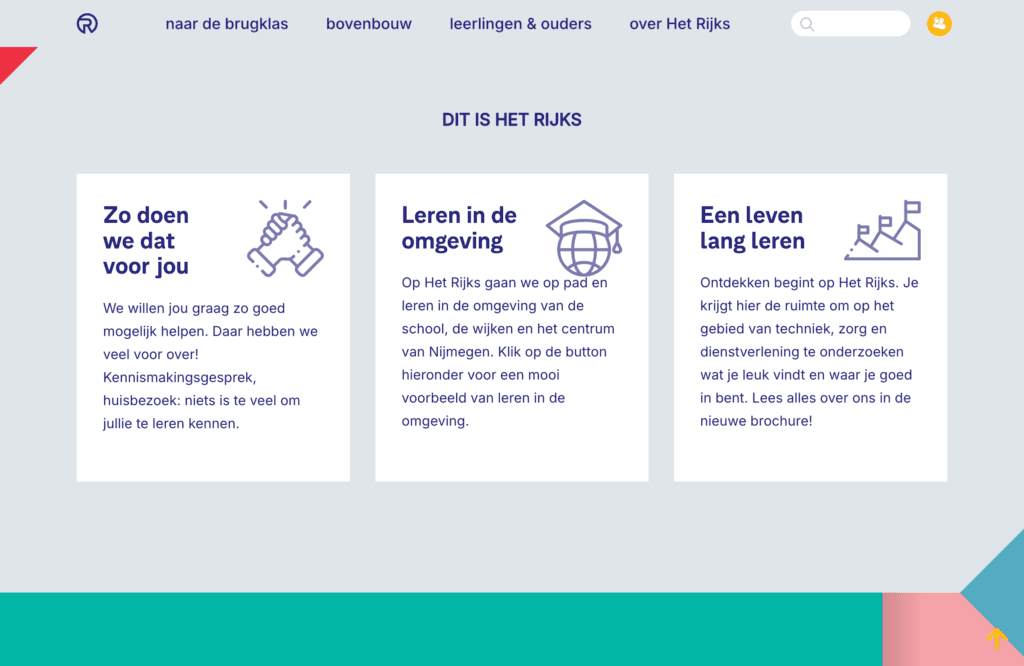
Task: Click the 'Zo doen we dat voor jou' heading
Action: click(146, 240)
